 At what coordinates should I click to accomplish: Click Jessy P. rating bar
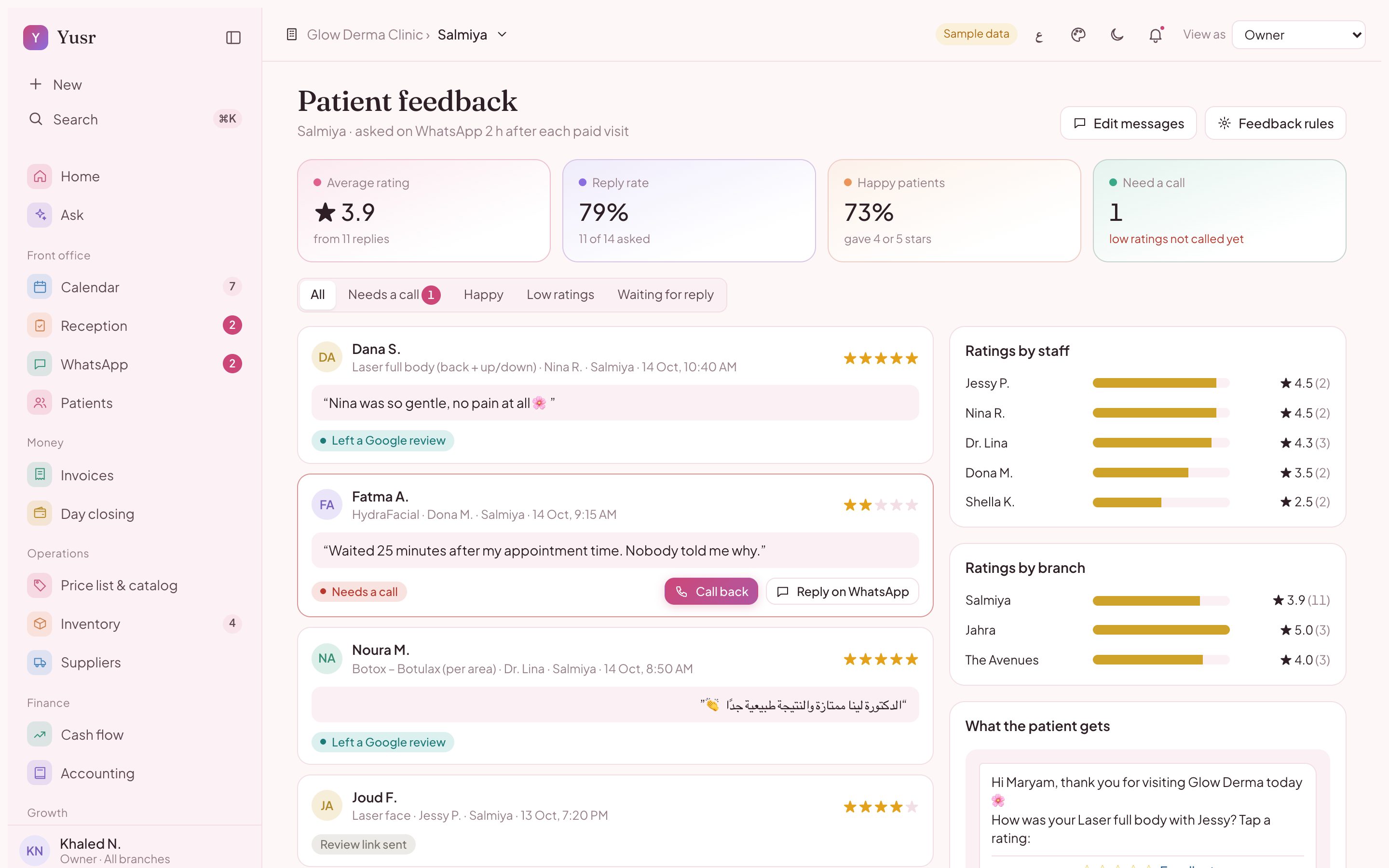1161,383
